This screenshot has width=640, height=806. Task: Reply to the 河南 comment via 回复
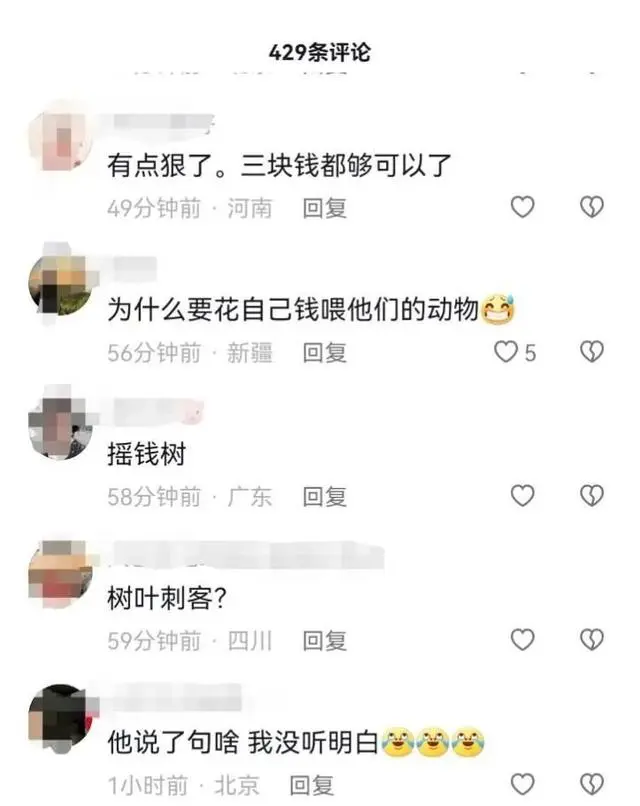click(324, 208)
